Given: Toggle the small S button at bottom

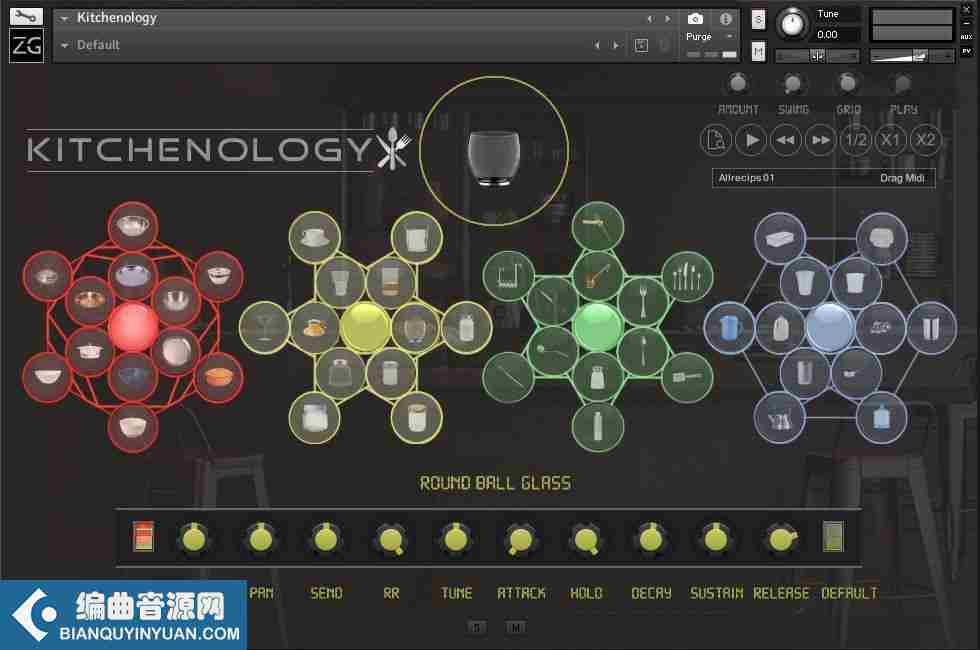Looking at the screenshot, I should click(477, 627).
